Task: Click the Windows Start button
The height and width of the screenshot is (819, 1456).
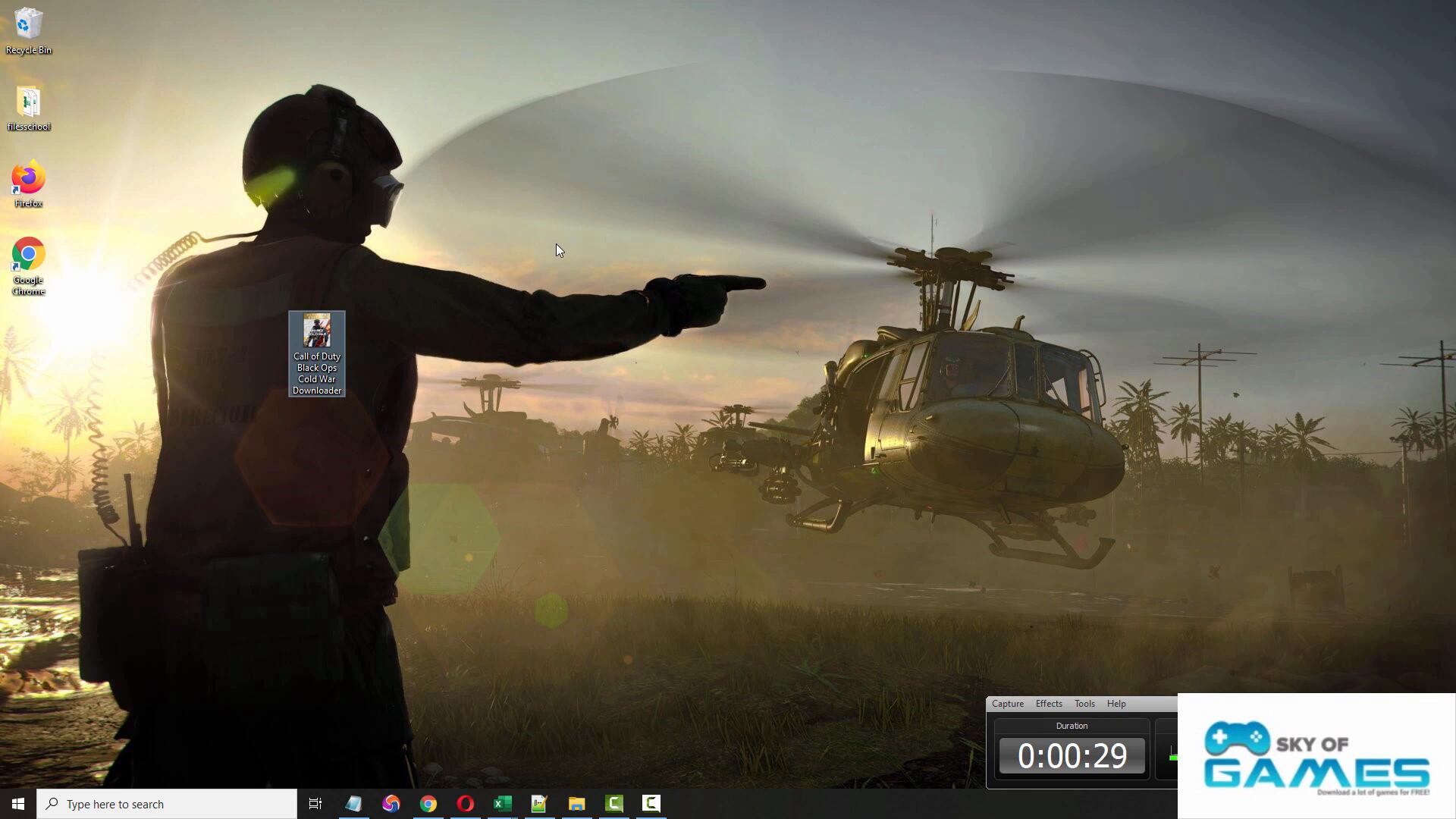Action: tap(18, 804)
